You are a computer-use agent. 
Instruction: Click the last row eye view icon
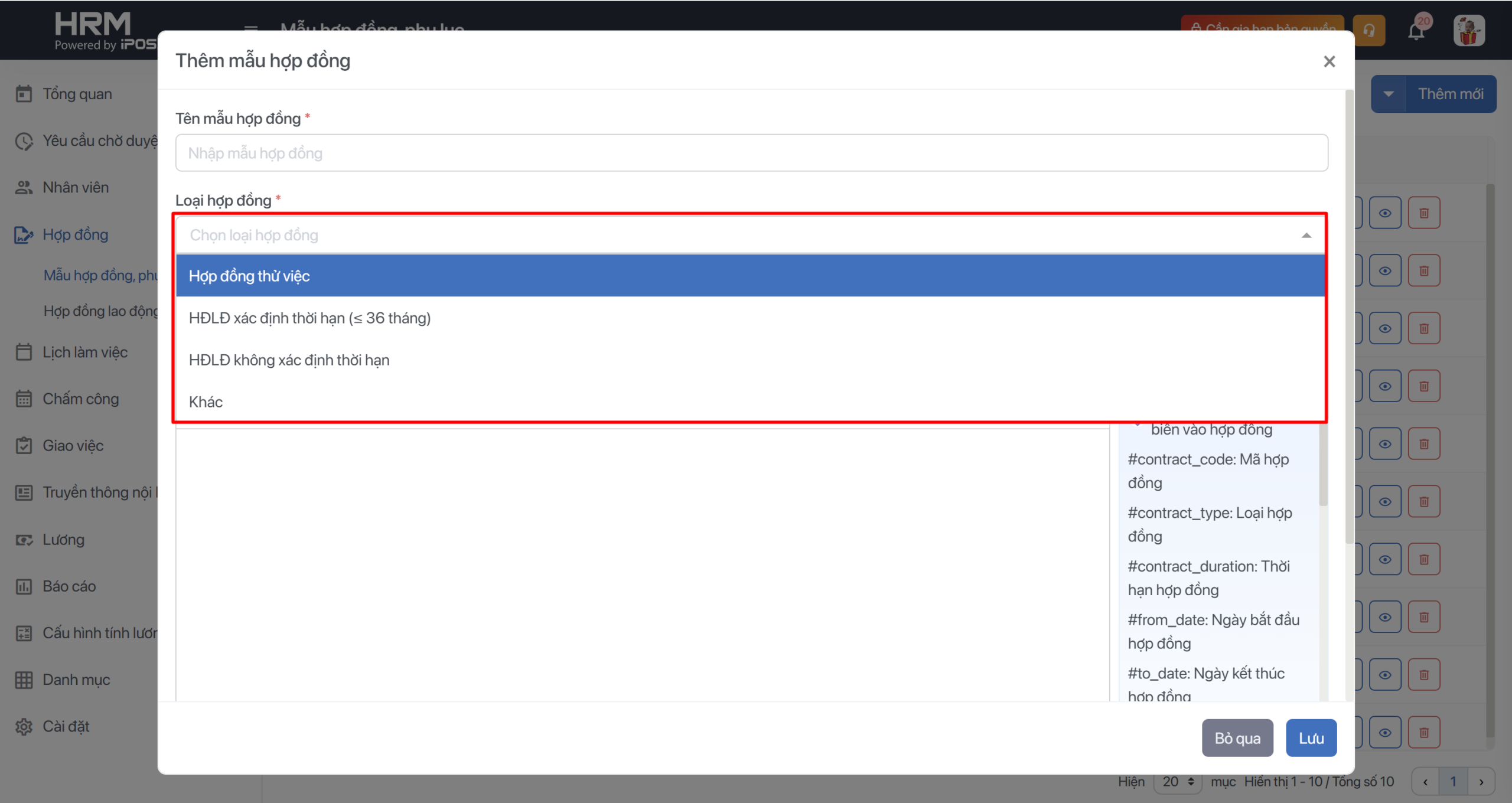1384,733
